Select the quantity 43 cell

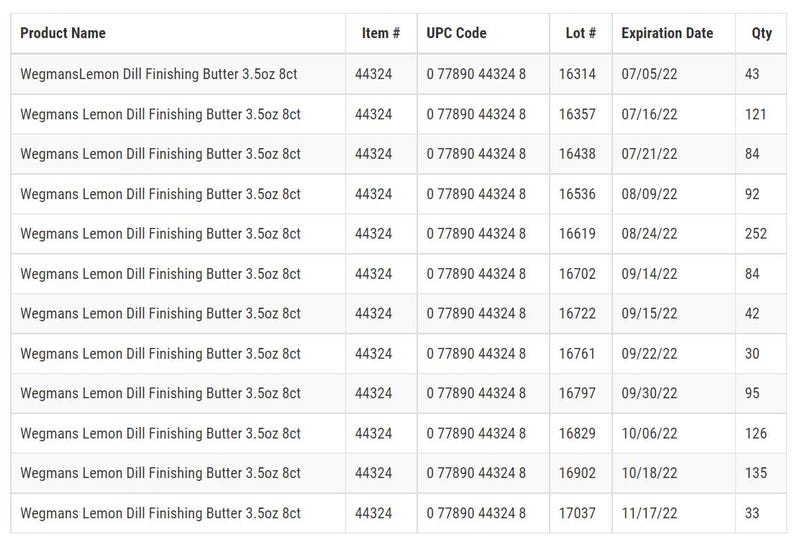tap(752, 74)
